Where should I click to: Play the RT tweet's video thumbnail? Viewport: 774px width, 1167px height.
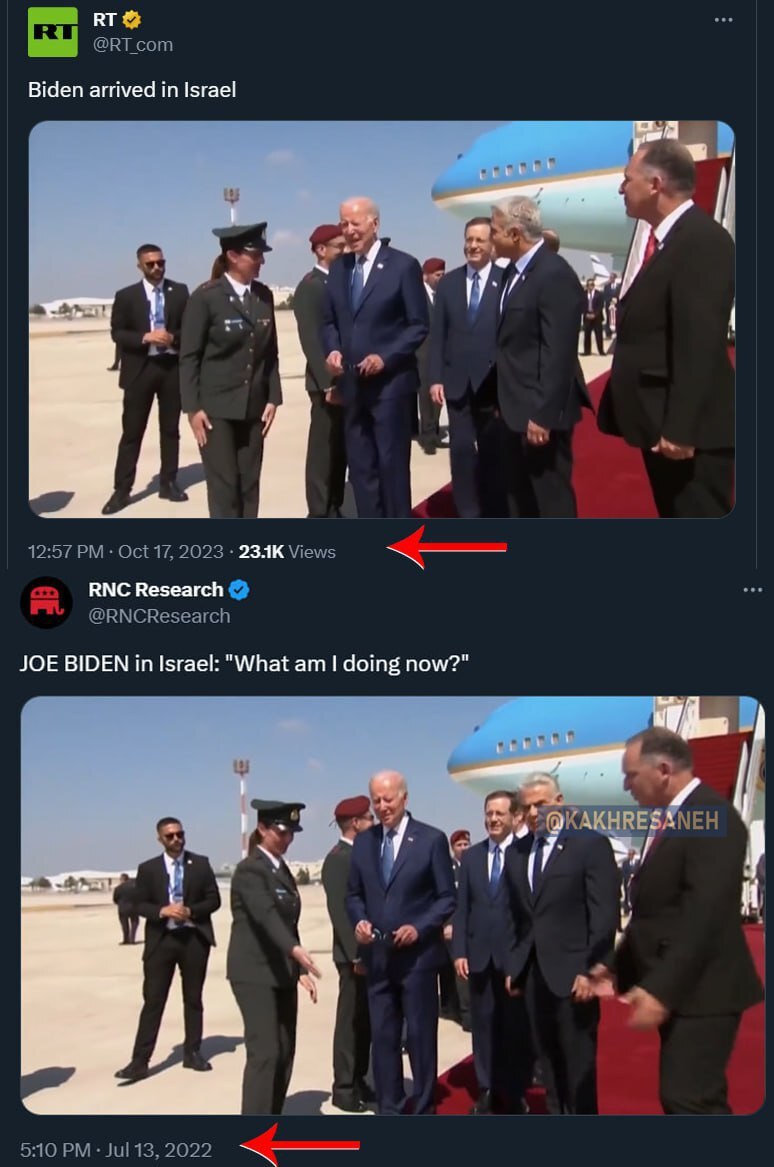[381, 319]
